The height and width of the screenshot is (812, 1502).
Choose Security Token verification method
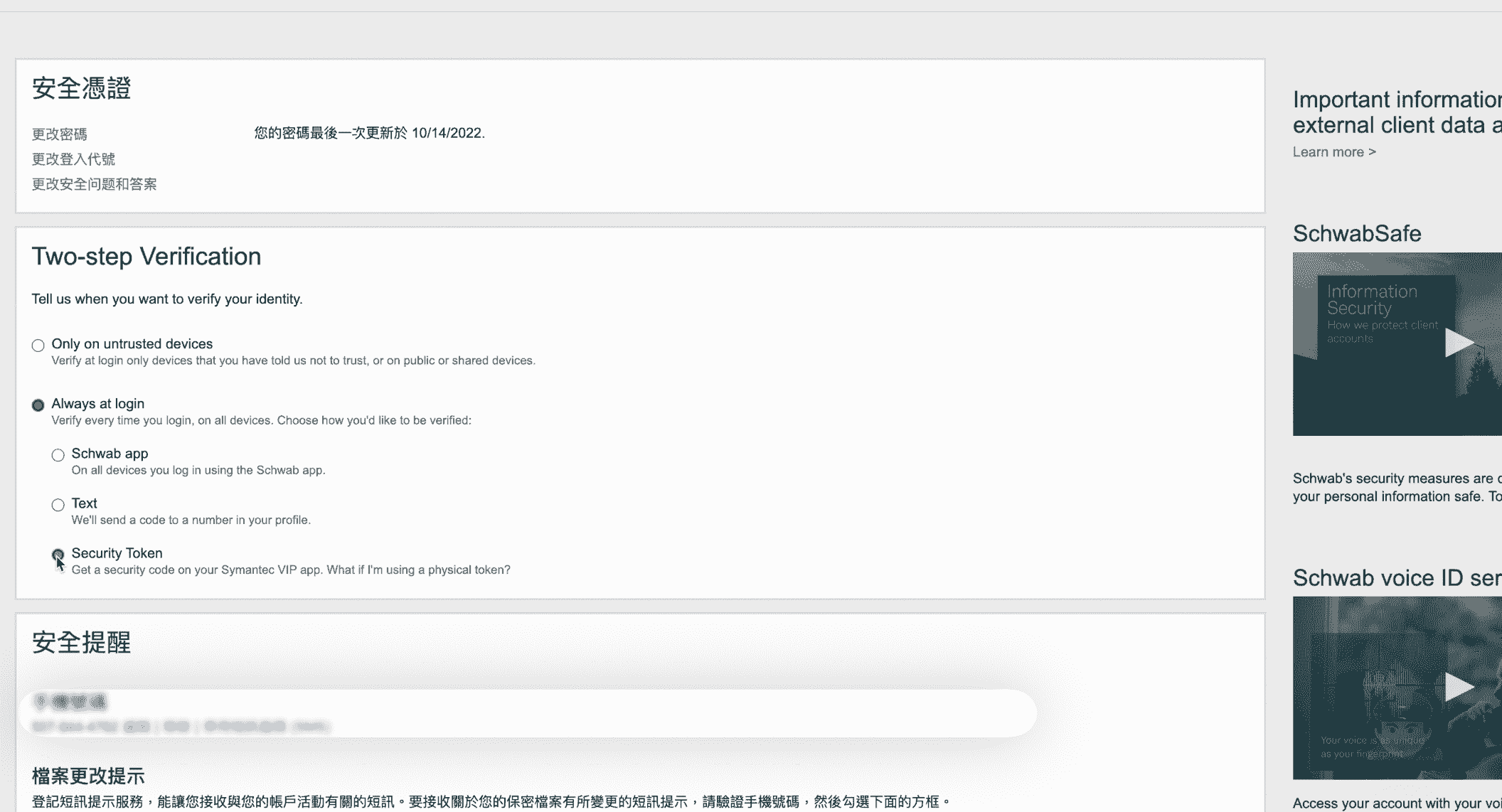(x=58, y=555)
